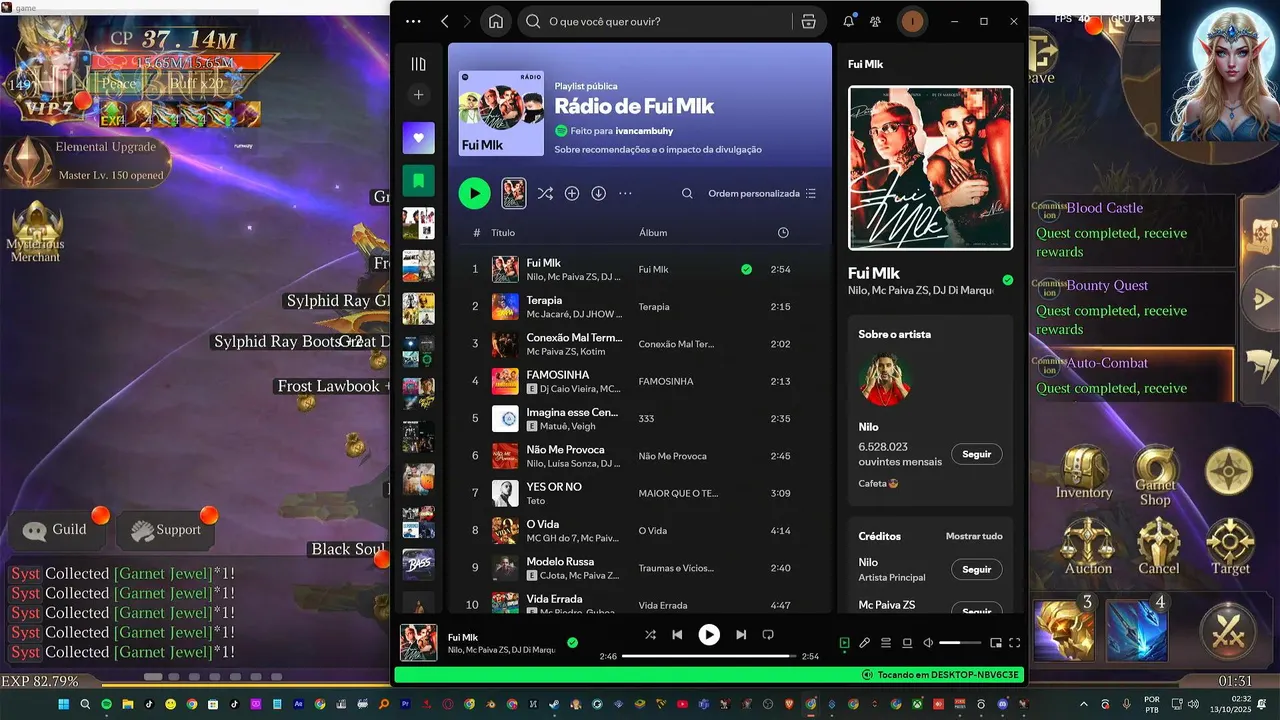Play the Rádio de Fui Mlk playlist
The height and width of the screenshot is (720, 1280).
point(474,193)
